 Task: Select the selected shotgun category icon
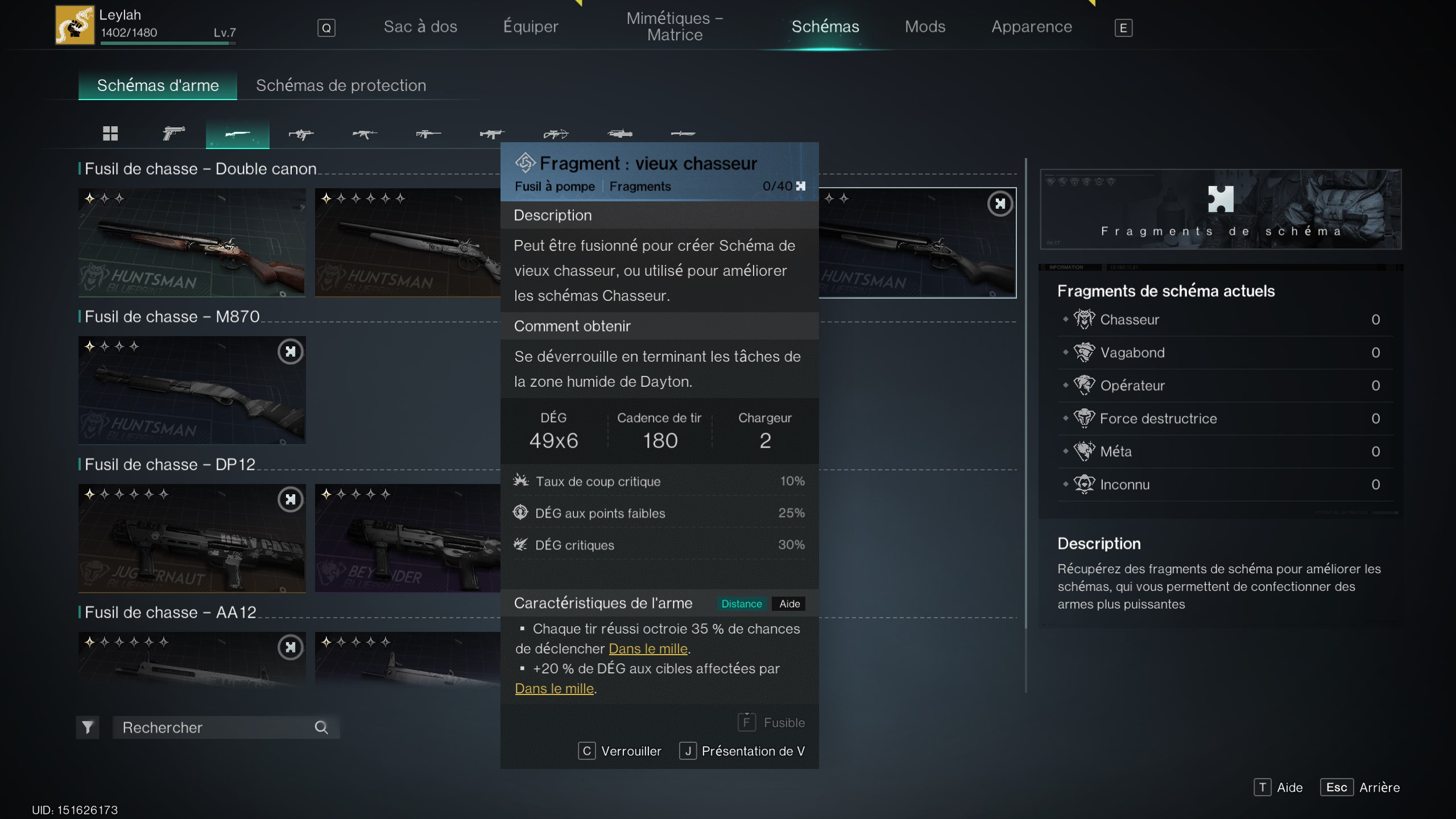coord(237,134)
